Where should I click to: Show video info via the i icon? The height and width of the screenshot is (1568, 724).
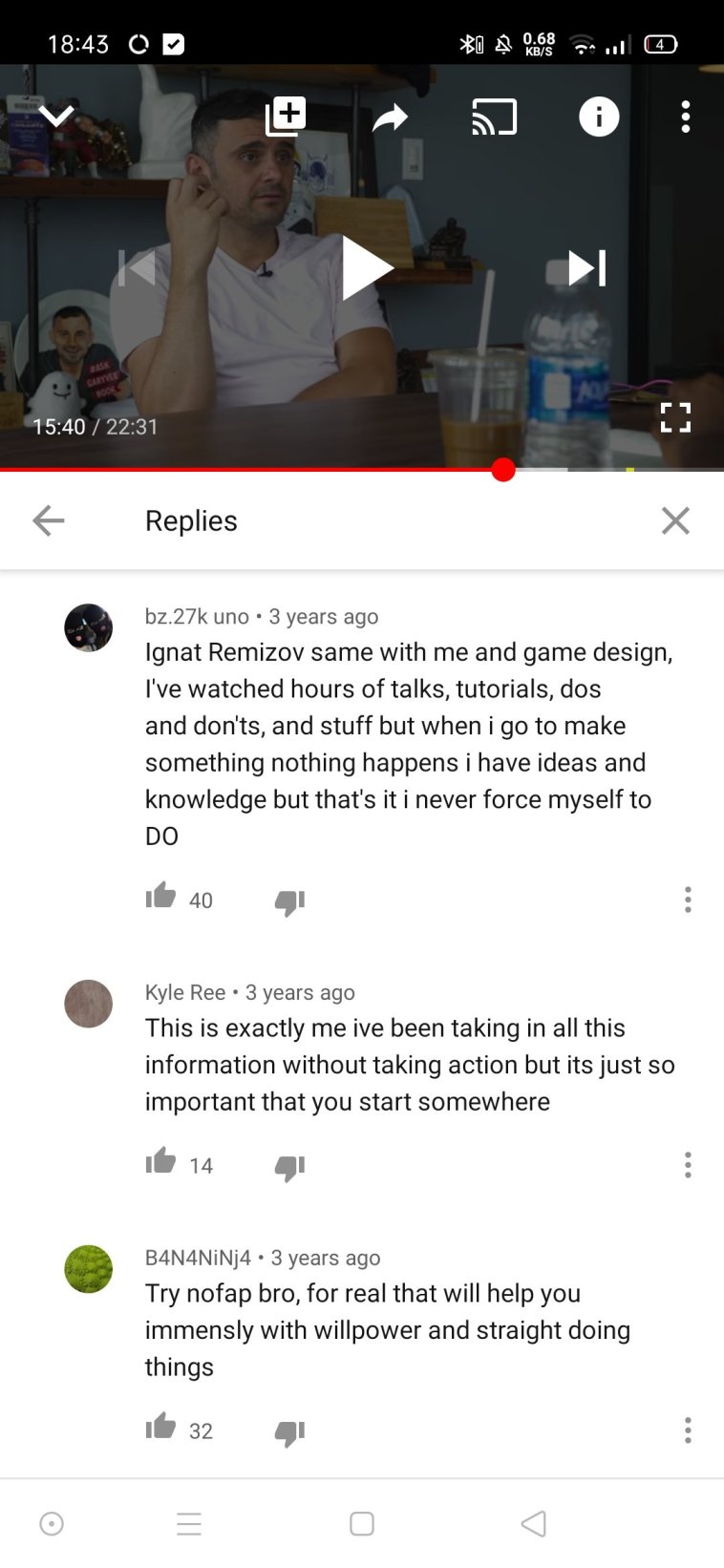[599, 117]
